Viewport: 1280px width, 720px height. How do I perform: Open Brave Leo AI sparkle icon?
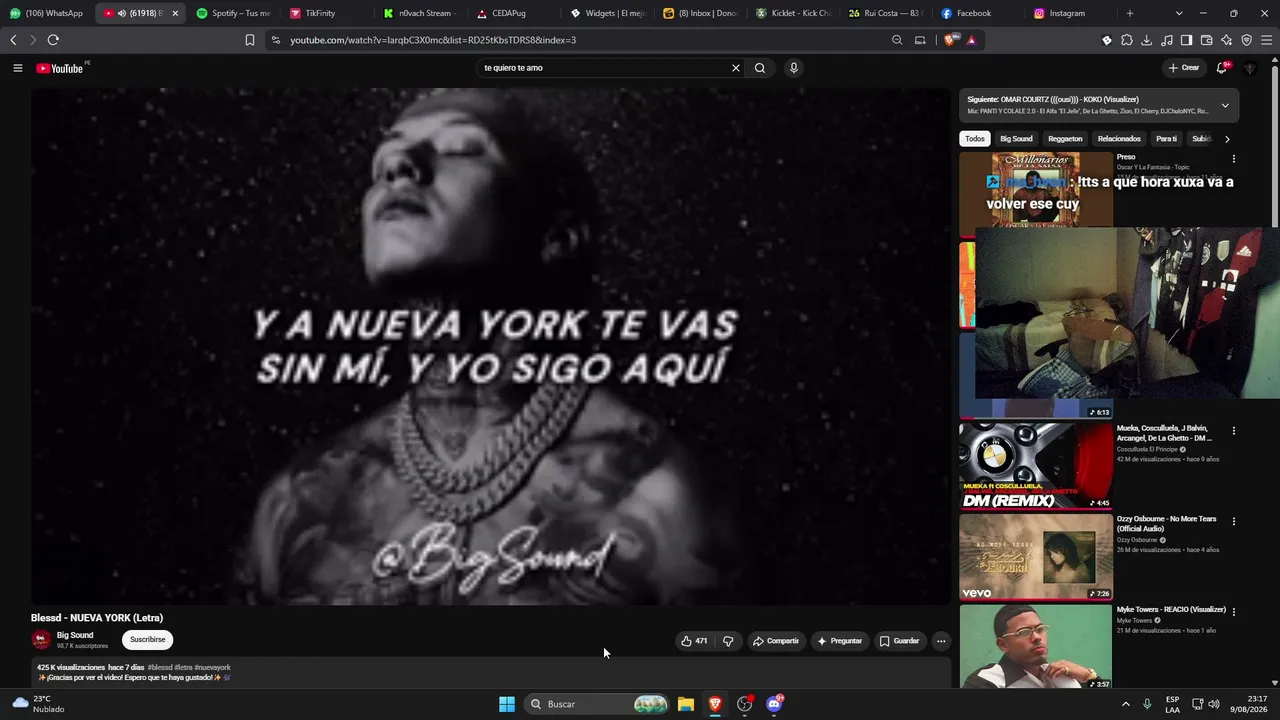pyautogui.click(x=1227, y=40)
